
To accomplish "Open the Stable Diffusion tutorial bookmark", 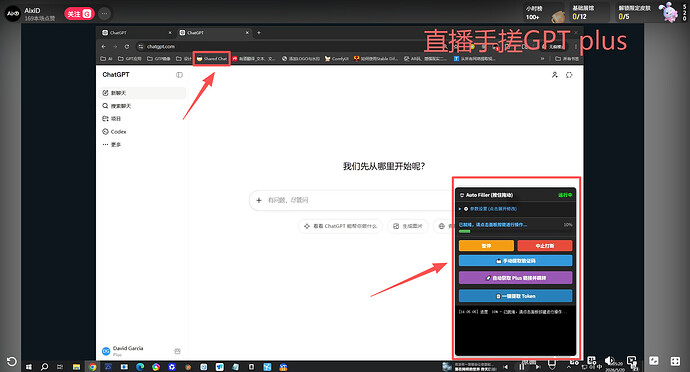I will point(376,59).
